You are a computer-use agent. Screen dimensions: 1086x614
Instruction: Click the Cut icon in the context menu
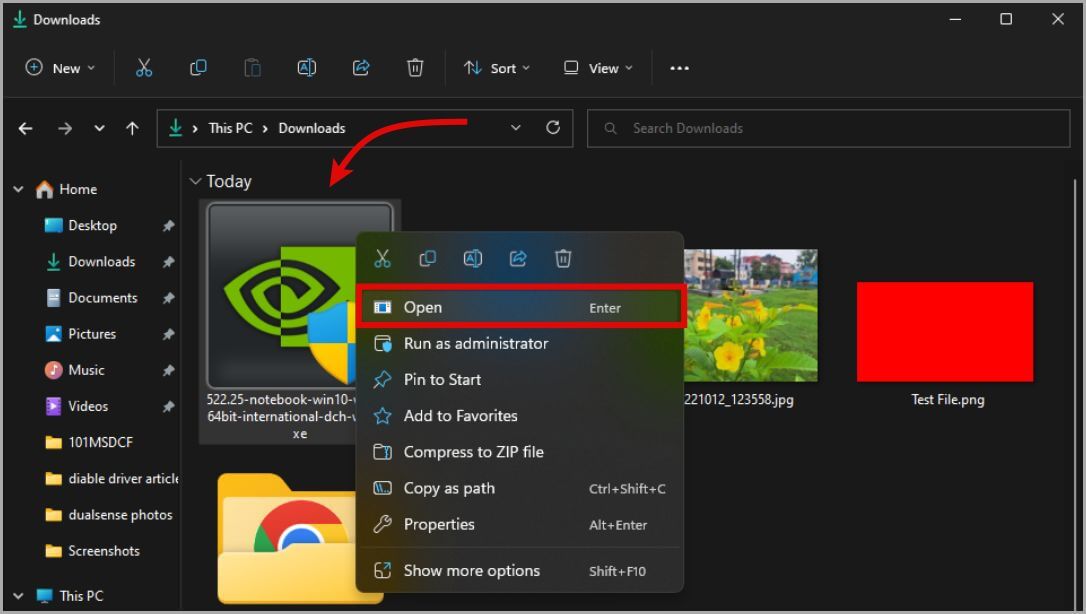tap(382, 259)
